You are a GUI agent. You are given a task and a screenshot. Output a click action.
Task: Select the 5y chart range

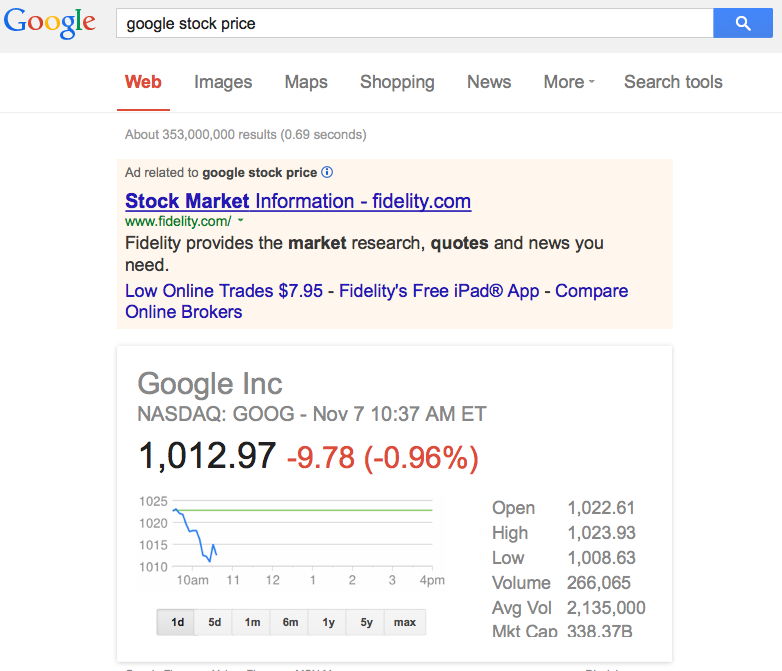(x=366, y=622)
